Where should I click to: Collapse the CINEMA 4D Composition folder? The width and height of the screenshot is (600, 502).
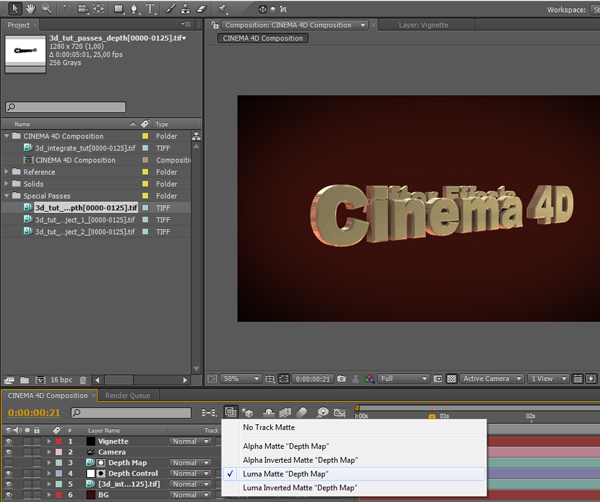tap(7, 136)
